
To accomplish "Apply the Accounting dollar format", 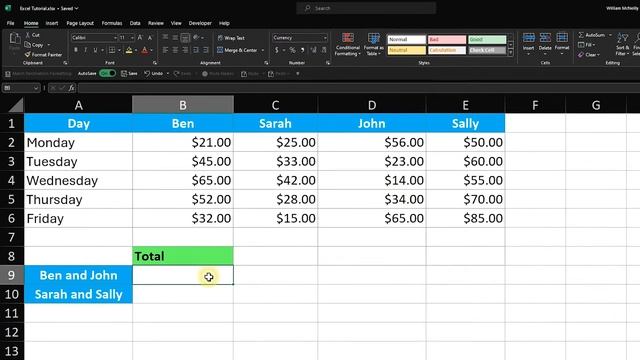I will pyautogui.click(x=277, y=50).
